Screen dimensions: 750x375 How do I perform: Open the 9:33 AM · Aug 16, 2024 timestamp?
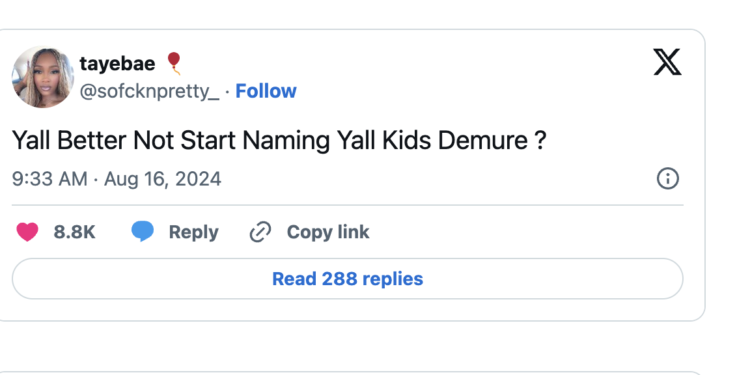coord(117,179)
